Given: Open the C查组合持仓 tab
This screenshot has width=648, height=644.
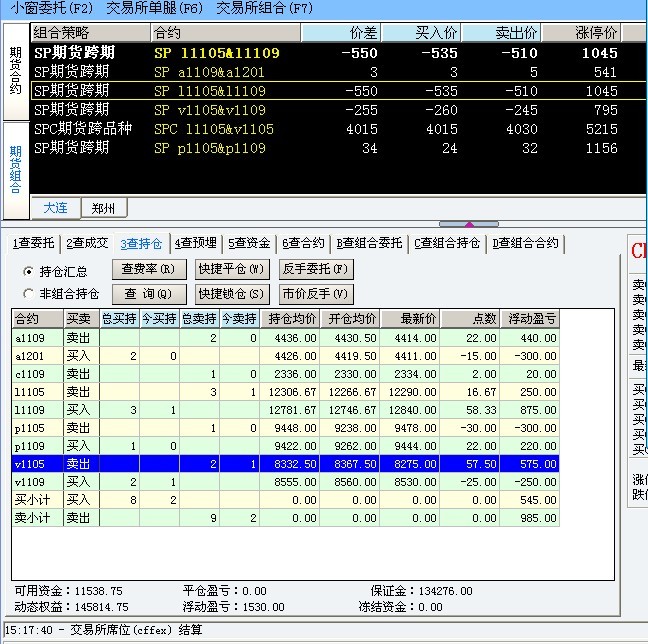Looking at the screenshot, I should [447, 243].
